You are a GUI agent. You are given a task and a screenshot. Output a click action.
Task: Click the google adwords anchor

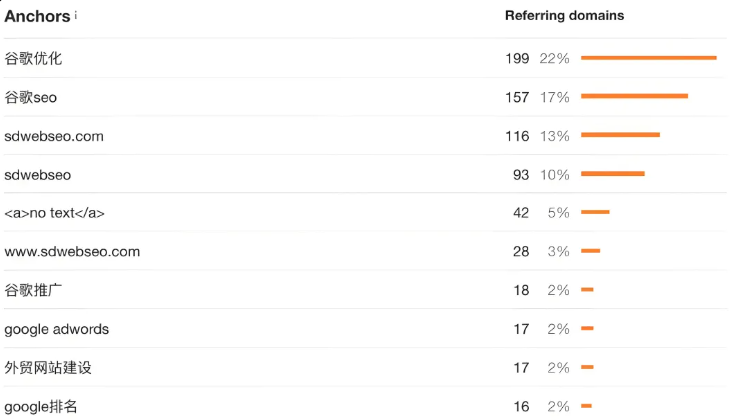(57, 329)
